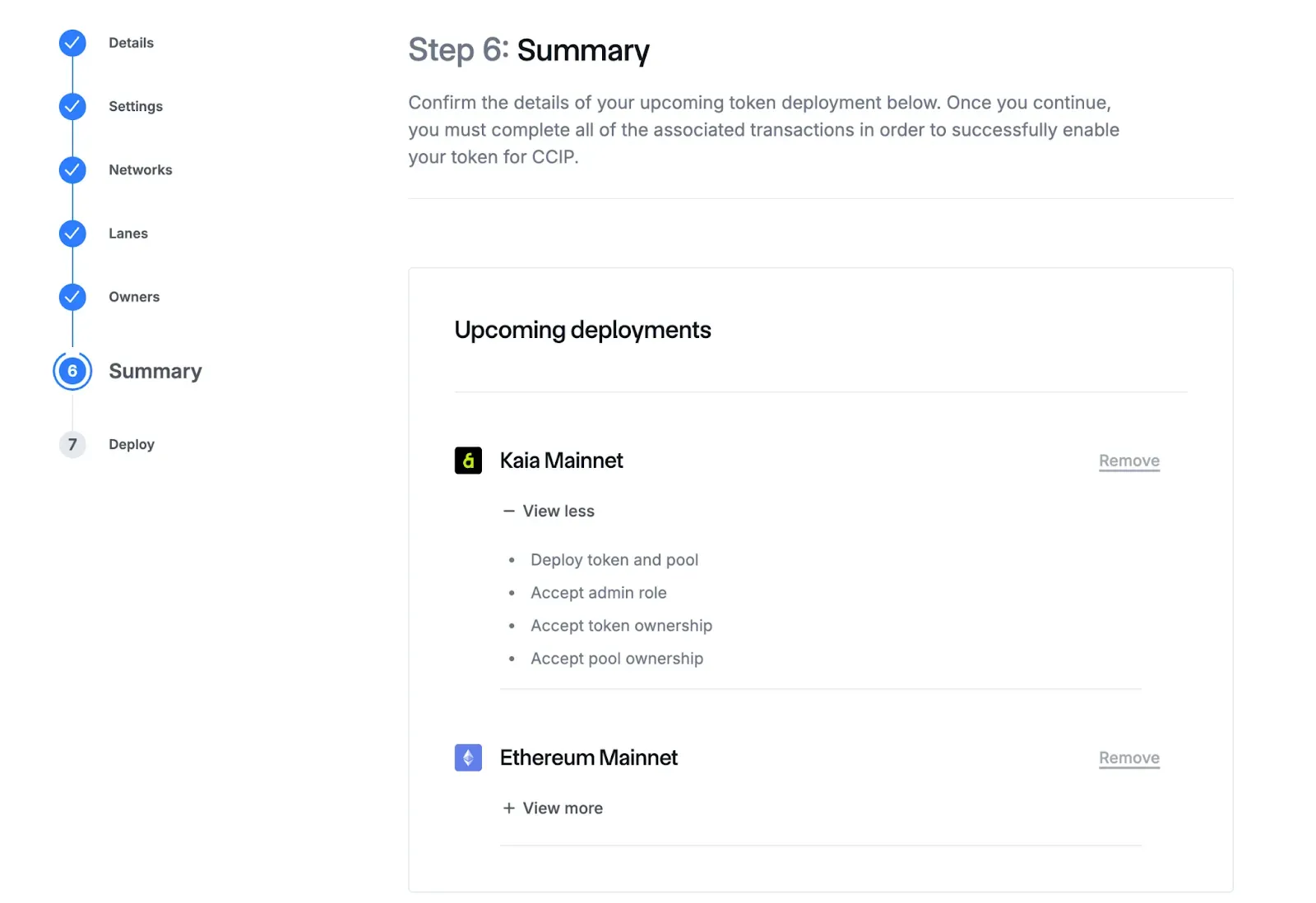Image resolution: width=1316 pixels, height=903 pixels.
Task: Open the Settings step label
Action: pos(136,106)
